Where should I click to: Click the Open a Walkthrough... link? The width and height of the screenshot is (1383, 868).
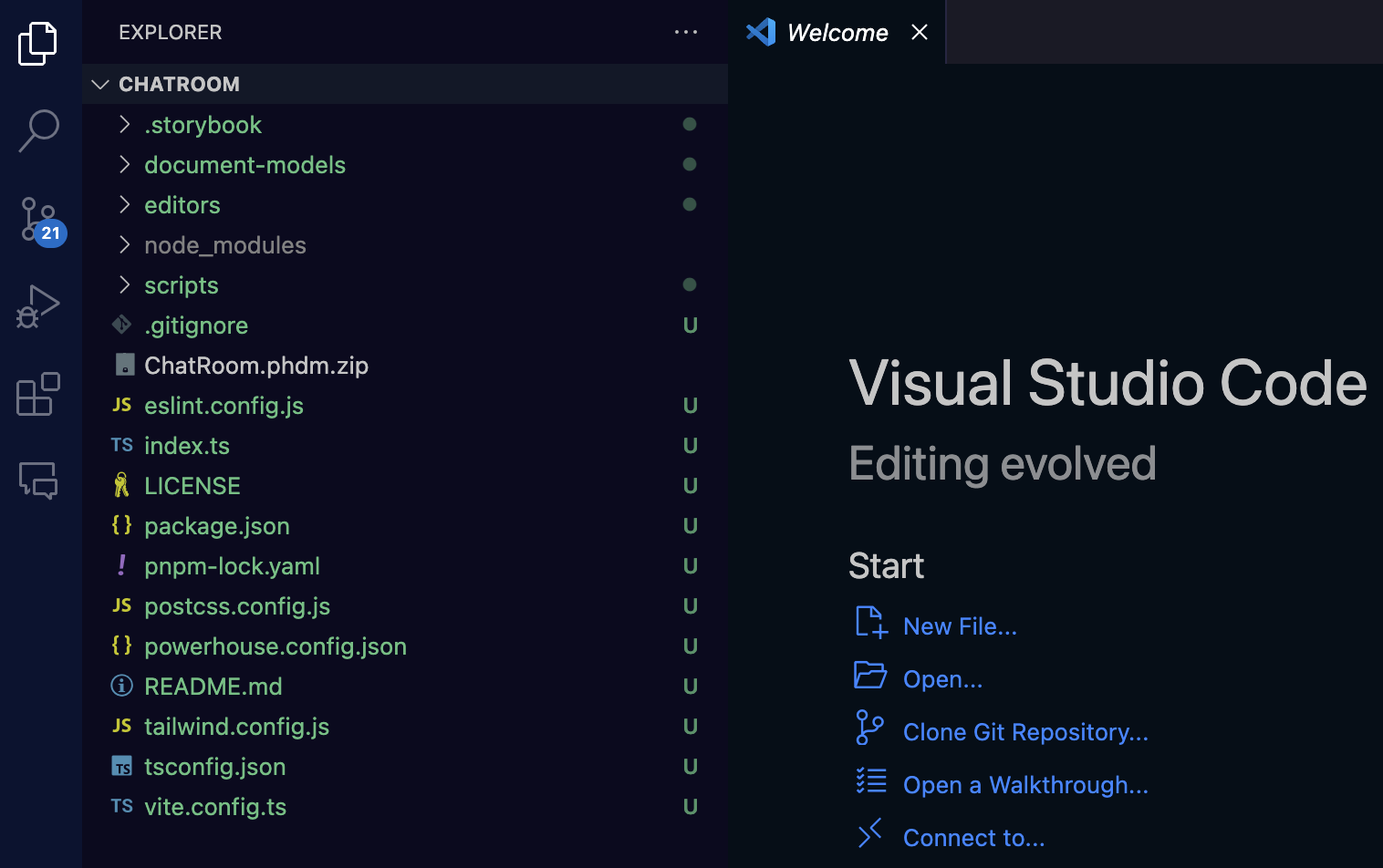[1025, 785]
